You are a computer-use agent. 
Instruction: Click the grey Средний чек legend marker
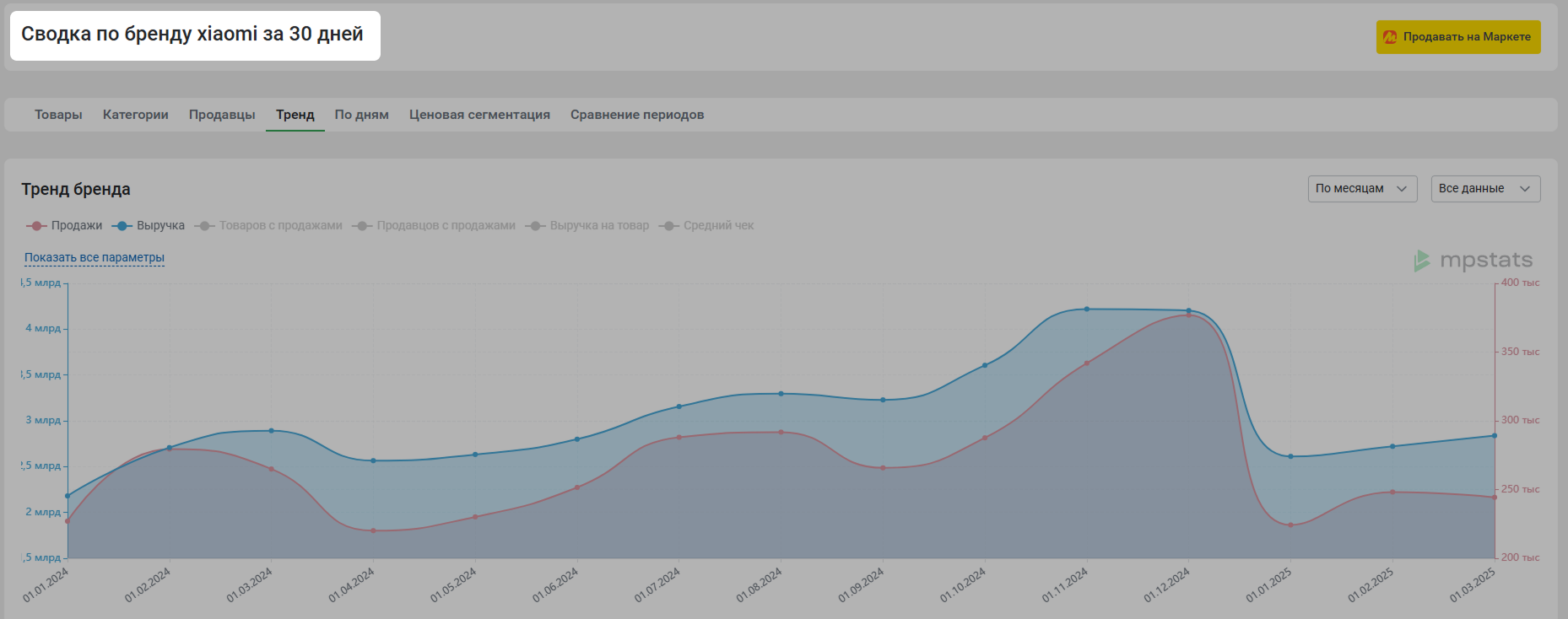coord(669,226)
